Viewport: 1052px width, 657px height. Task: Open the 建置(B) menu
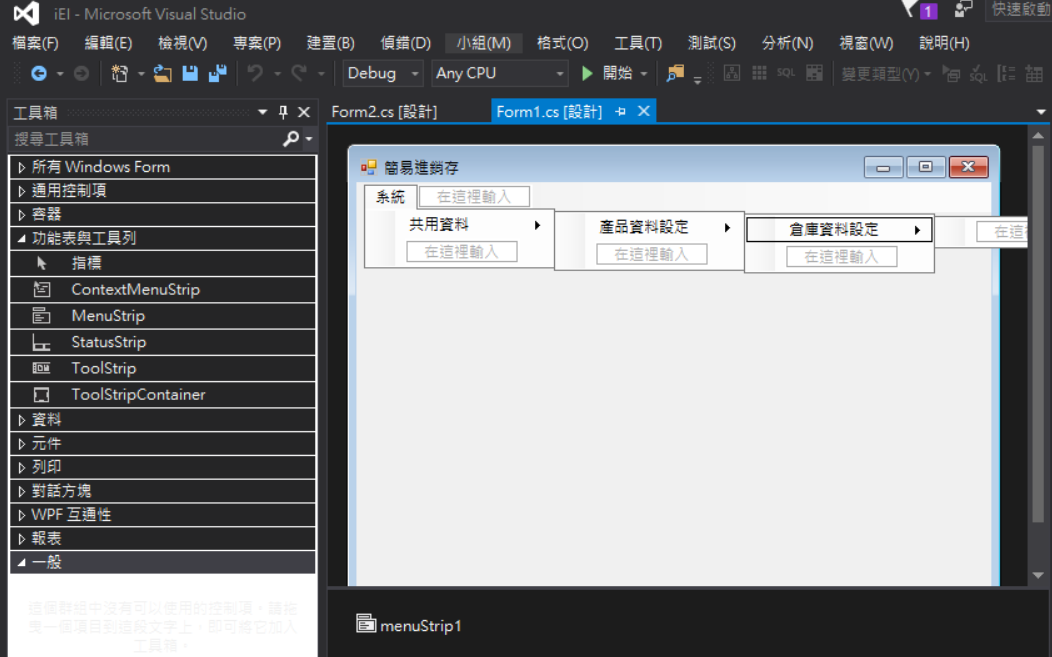330,43
